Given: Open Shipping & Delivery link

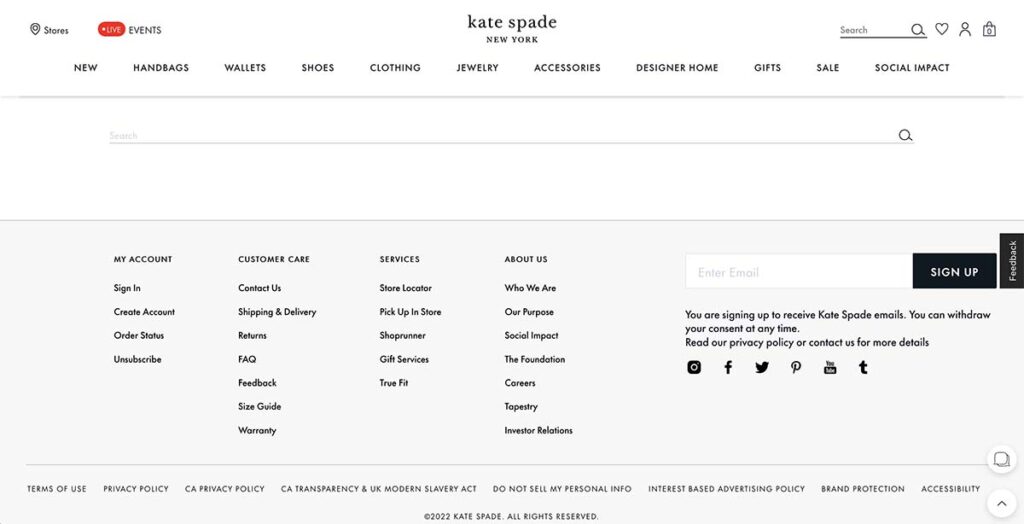Looking at the screenshot, I should pyautogui.click(x=277, y=312).
